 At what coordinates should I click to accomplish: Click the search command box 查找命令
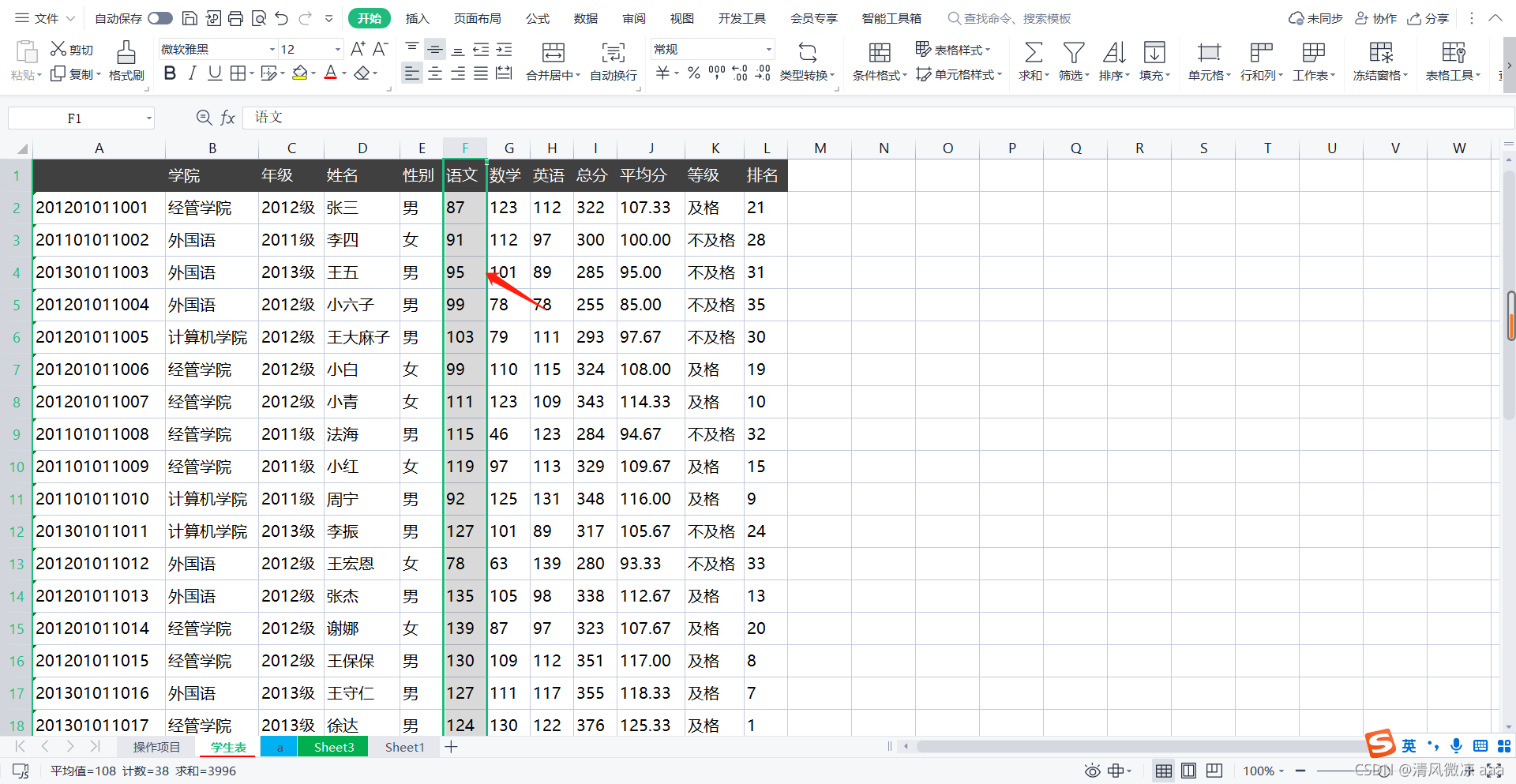click(x=1010, y=18)
